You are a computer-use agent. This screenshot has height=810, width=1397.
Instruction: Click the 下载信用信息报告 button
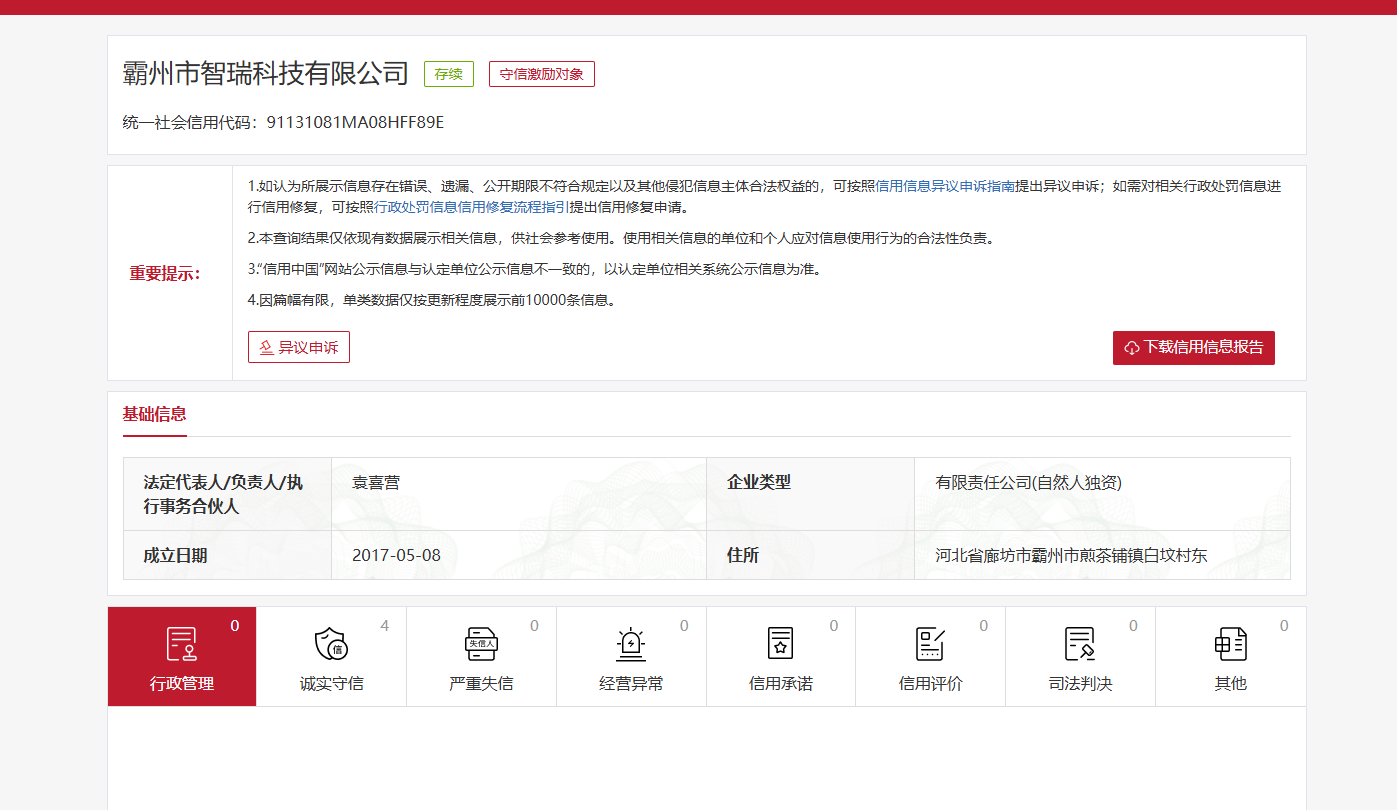tap(1193, 348)
